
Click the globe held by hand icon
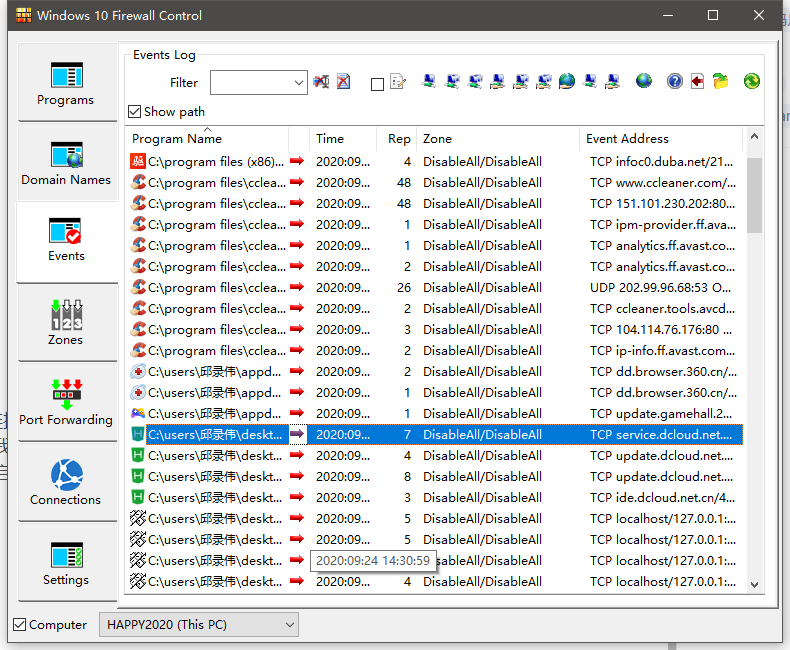[x=566, y=81]
